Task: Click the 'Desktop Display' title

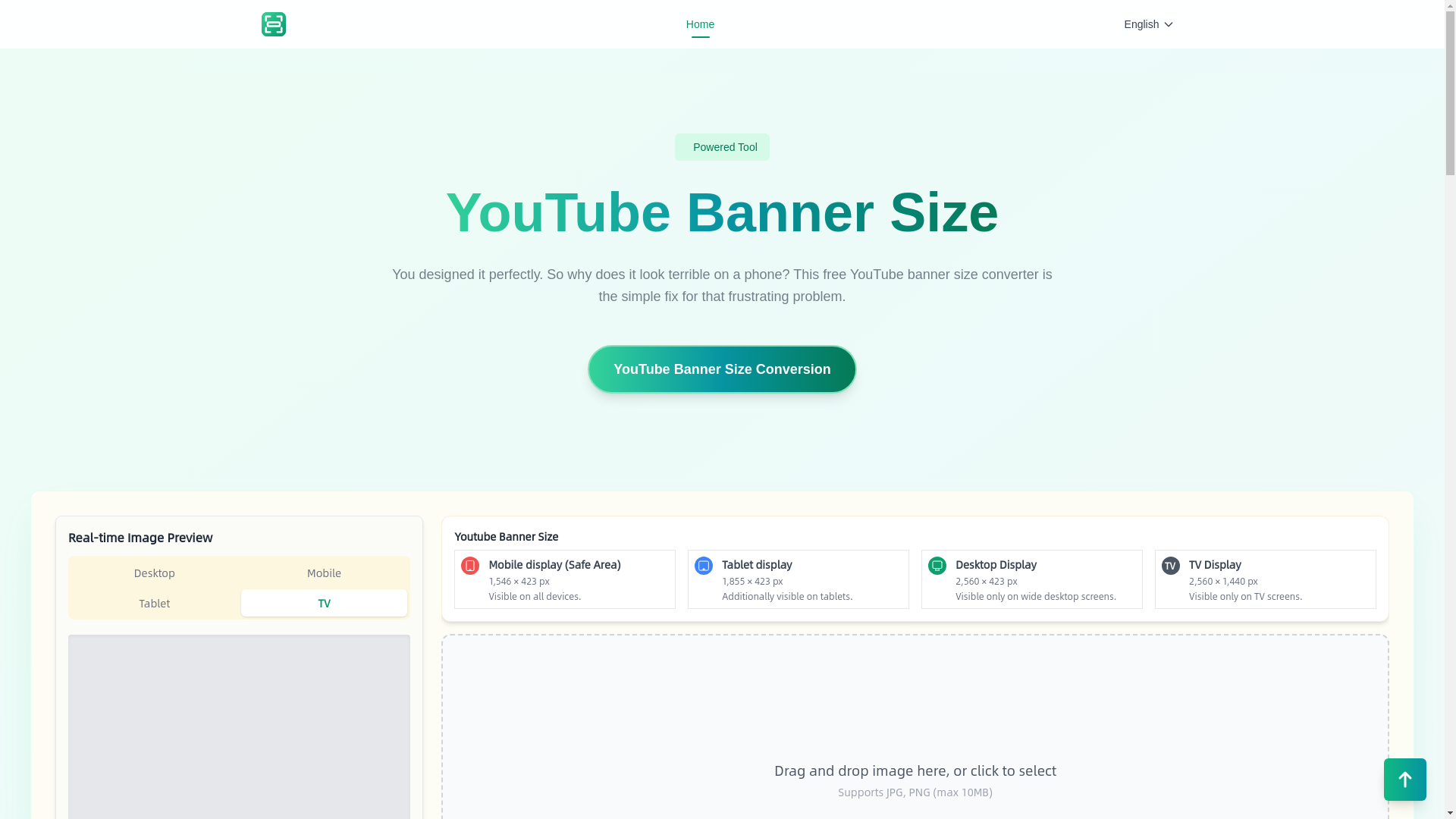Action: (996, 565)
